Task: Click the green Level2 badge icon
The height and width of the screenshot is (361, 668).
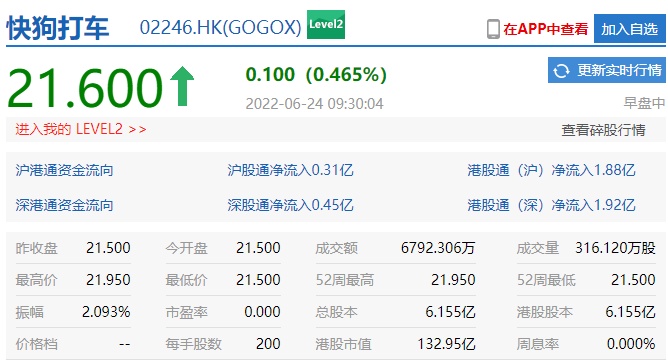Action: point(326,25)
